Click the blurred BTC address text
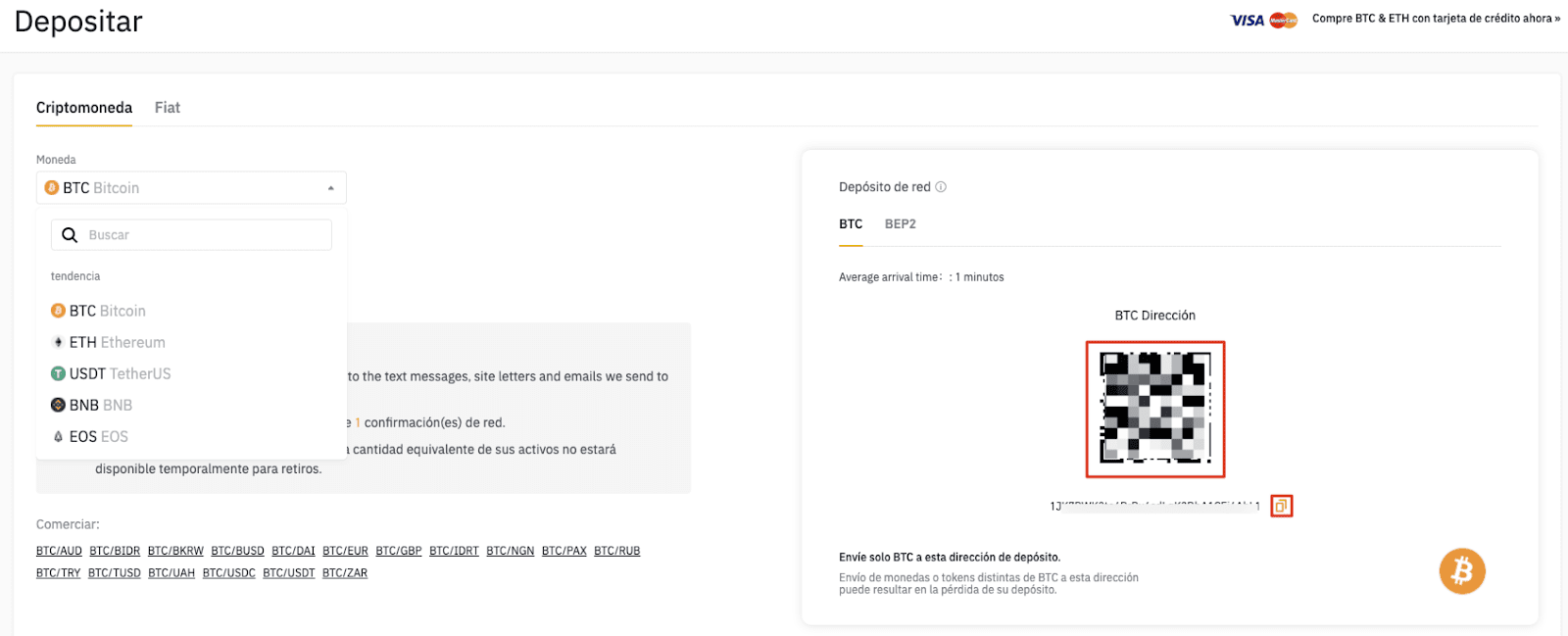Viewport: 1568px width, 636px height. 1154,506
